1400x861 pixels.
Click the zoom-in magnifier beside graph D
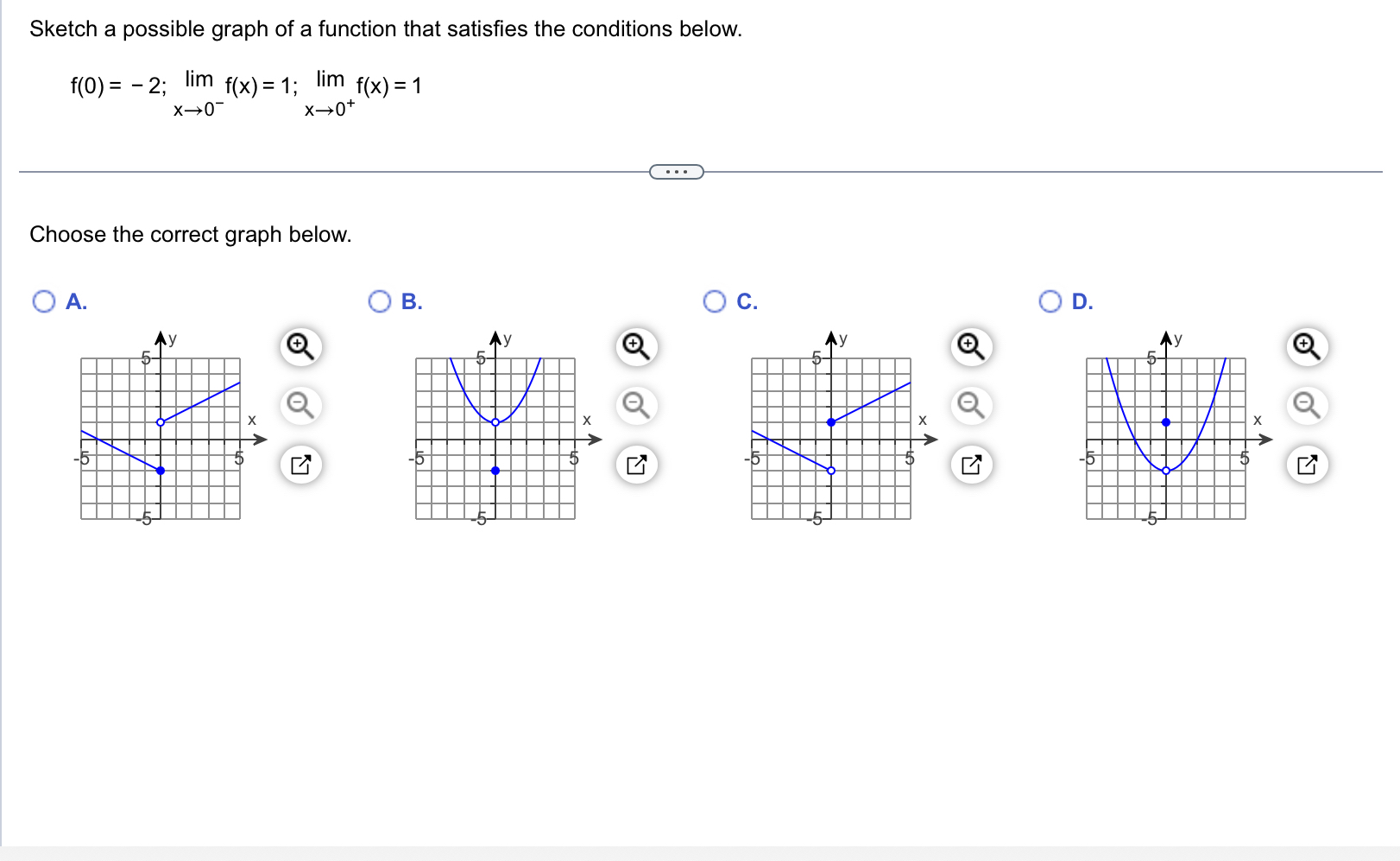point(1306,345)
